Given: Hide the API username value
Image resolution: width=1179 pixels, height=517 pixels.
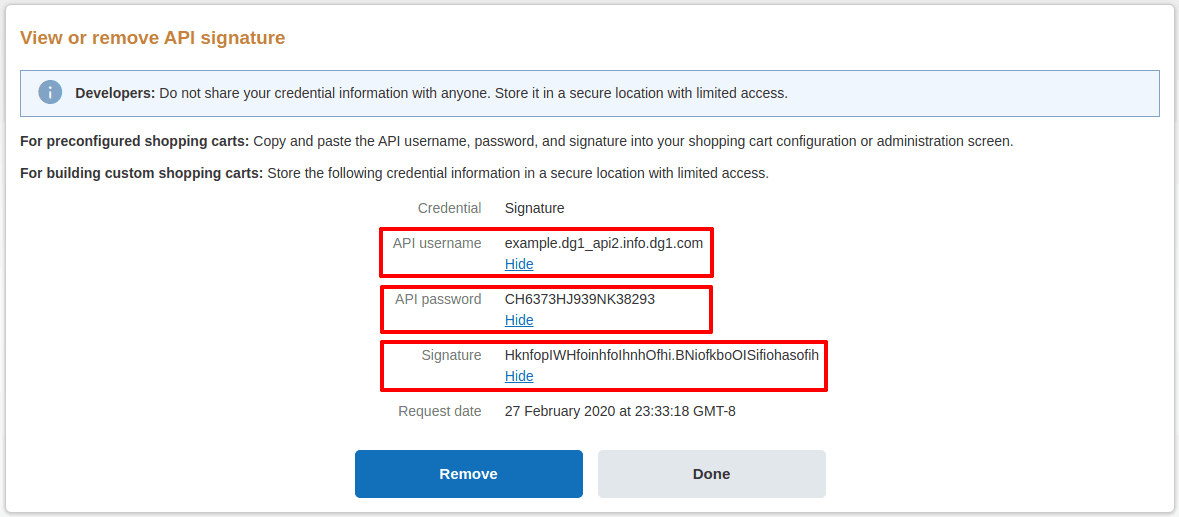Looking at the screenshot, I should coord(519,265).
